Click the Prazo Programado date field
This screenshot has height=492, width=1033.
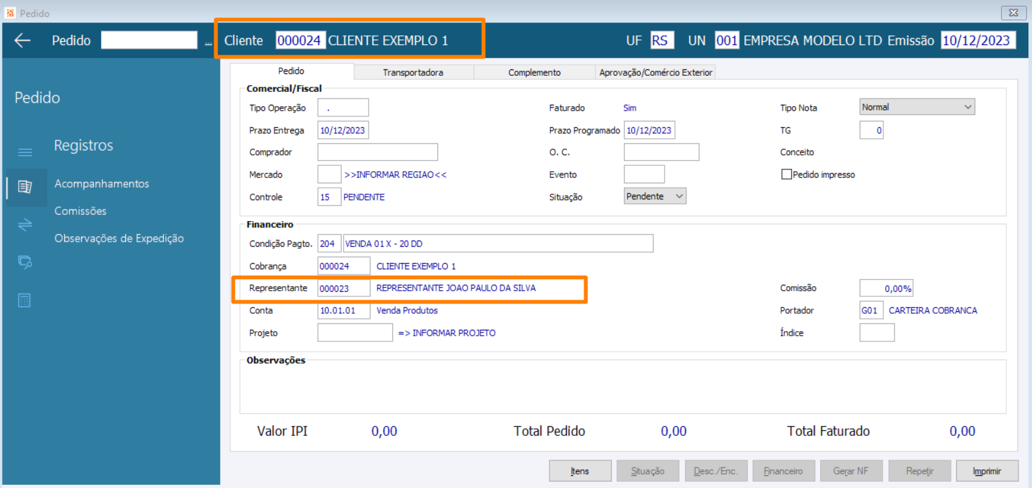coord(650,130)
